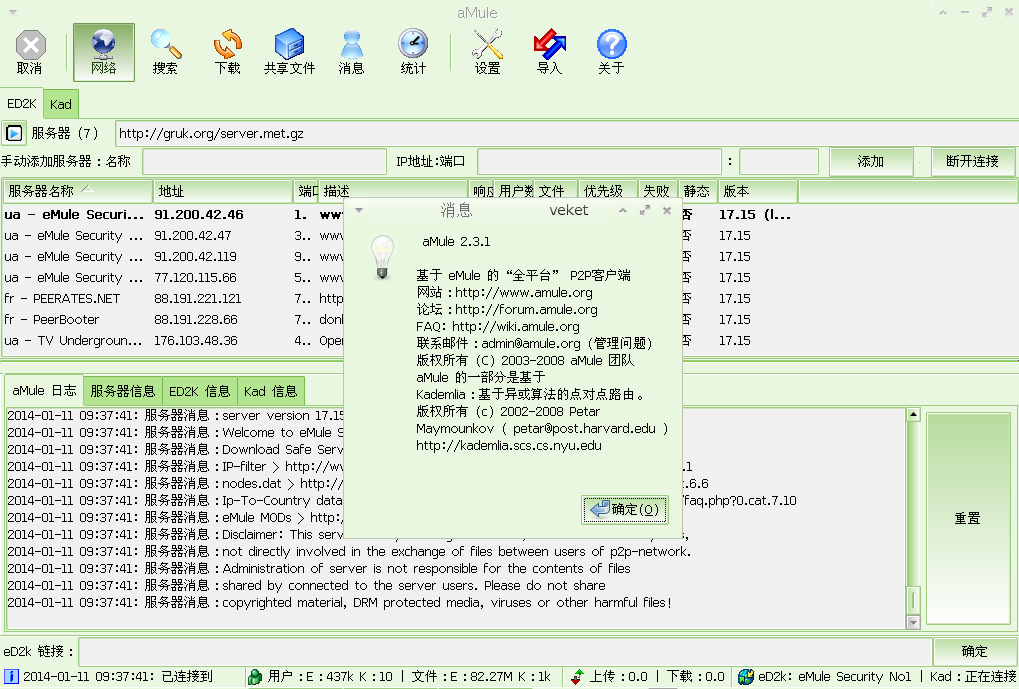1019x689 pixels.
Task: Click http://www.amule.org text in dialog
Action: click(524, 292)
